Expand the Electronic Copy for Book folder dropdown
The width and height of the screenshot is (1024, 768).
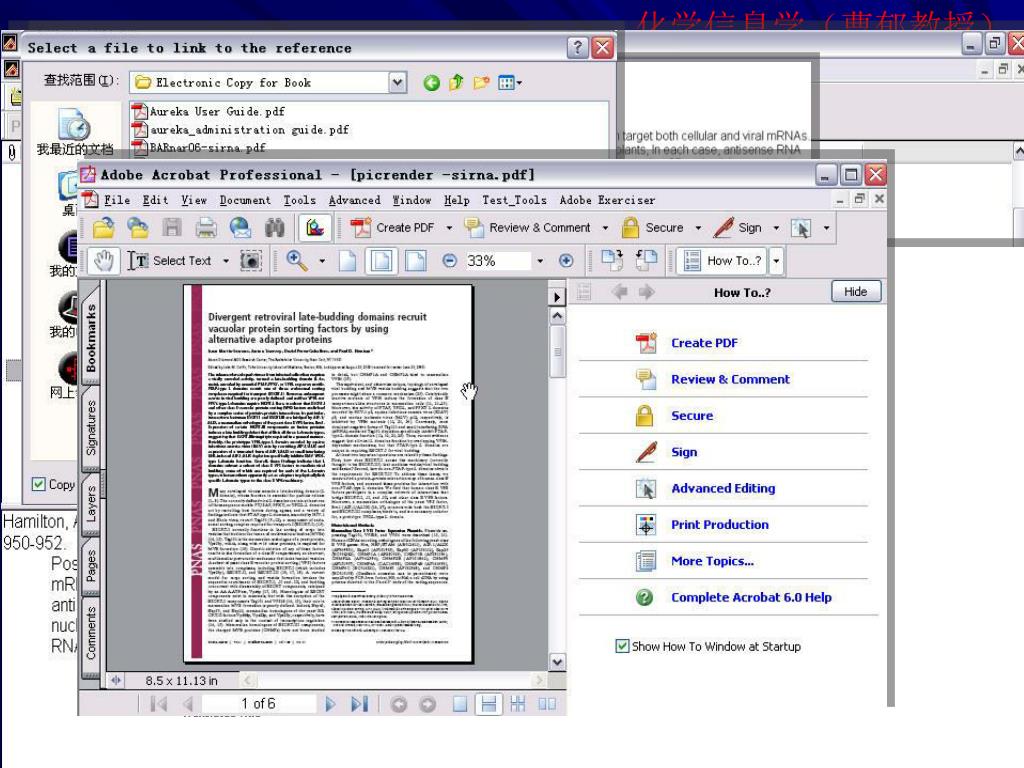click(x=398, y=82)
